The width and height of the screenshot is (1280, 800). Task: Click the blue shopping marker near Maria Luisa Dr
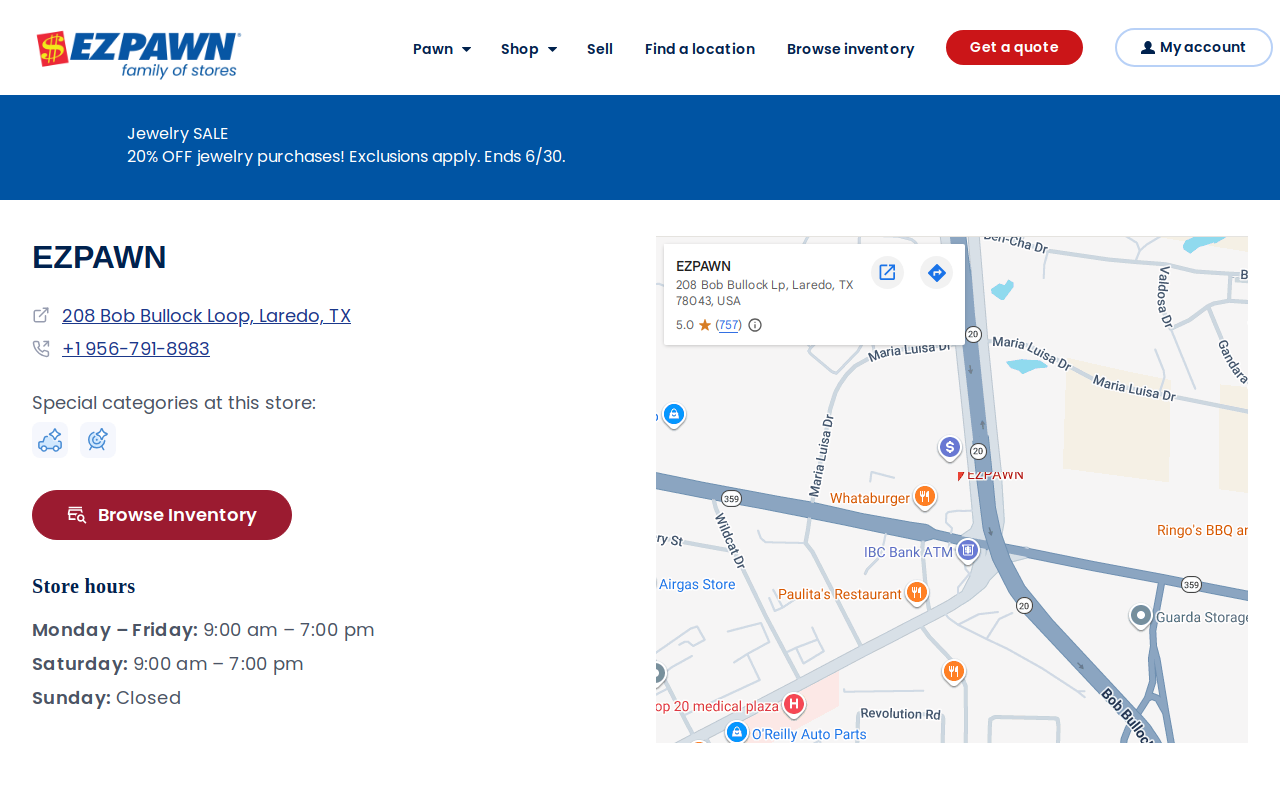(x=674, y=414)
